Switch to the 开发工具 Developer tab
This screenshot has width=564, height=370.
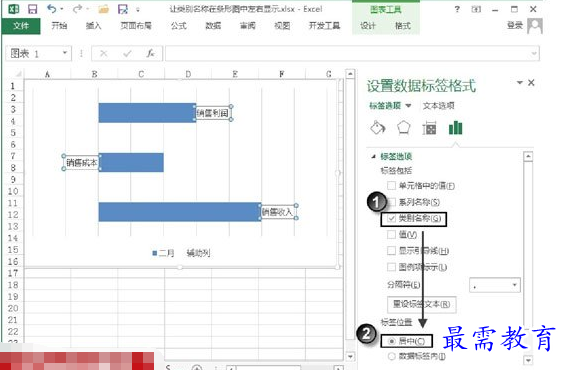(x=324, y=26)
